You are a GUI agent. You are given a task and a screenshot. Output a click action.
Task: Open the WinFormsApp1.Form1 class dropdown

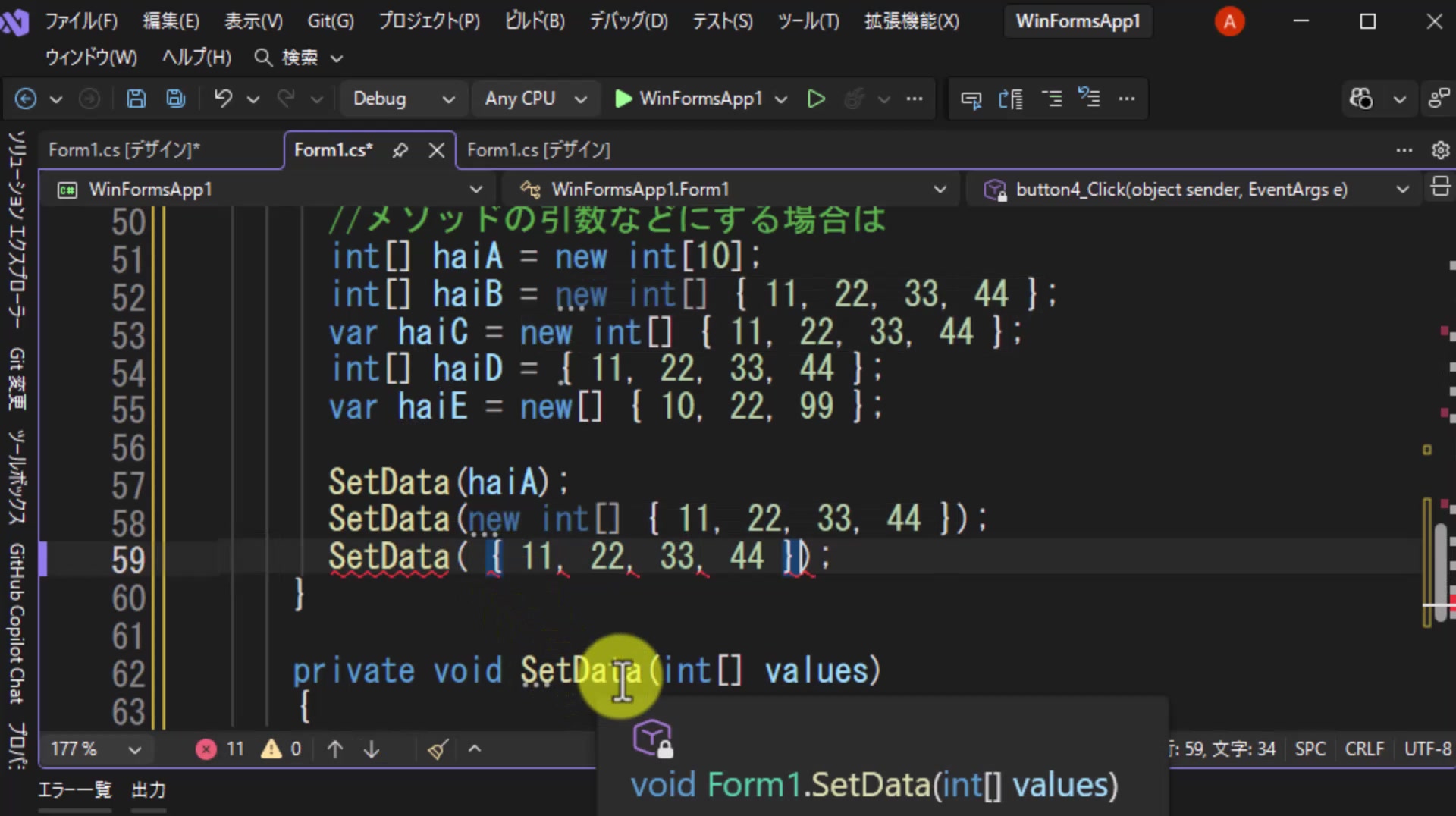[x=733, y=189]
